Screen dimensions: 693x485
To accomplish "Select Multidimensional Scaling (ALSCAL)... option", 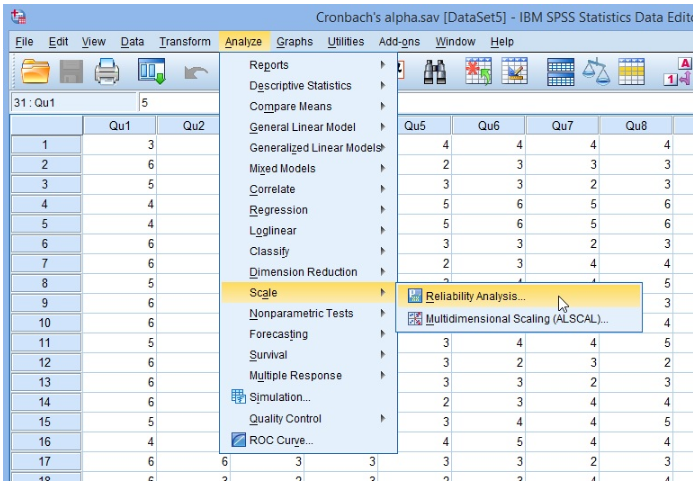I will click(519, 319).
